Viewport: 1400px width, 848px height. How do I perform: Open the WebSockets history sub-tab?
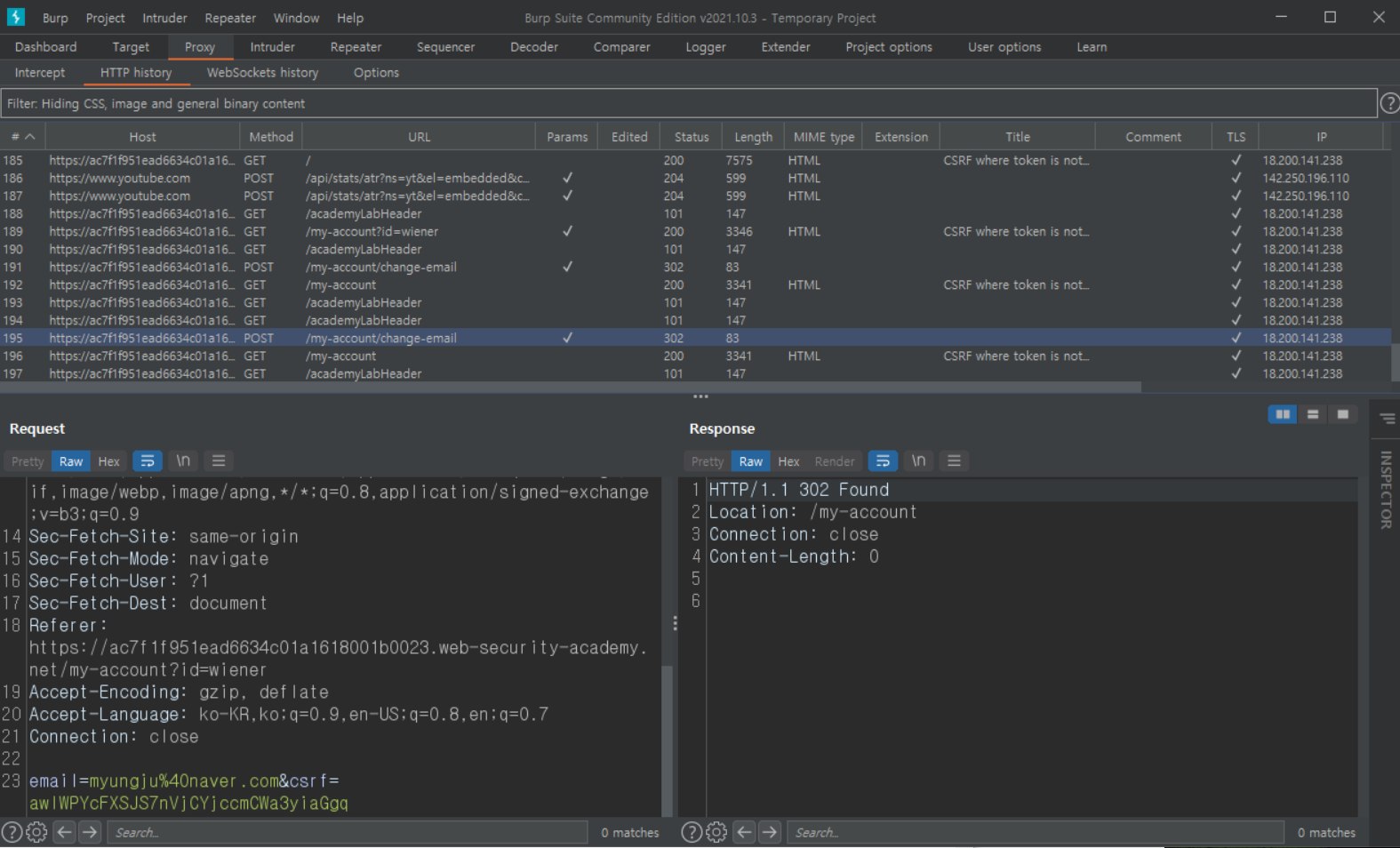point(262,73)
